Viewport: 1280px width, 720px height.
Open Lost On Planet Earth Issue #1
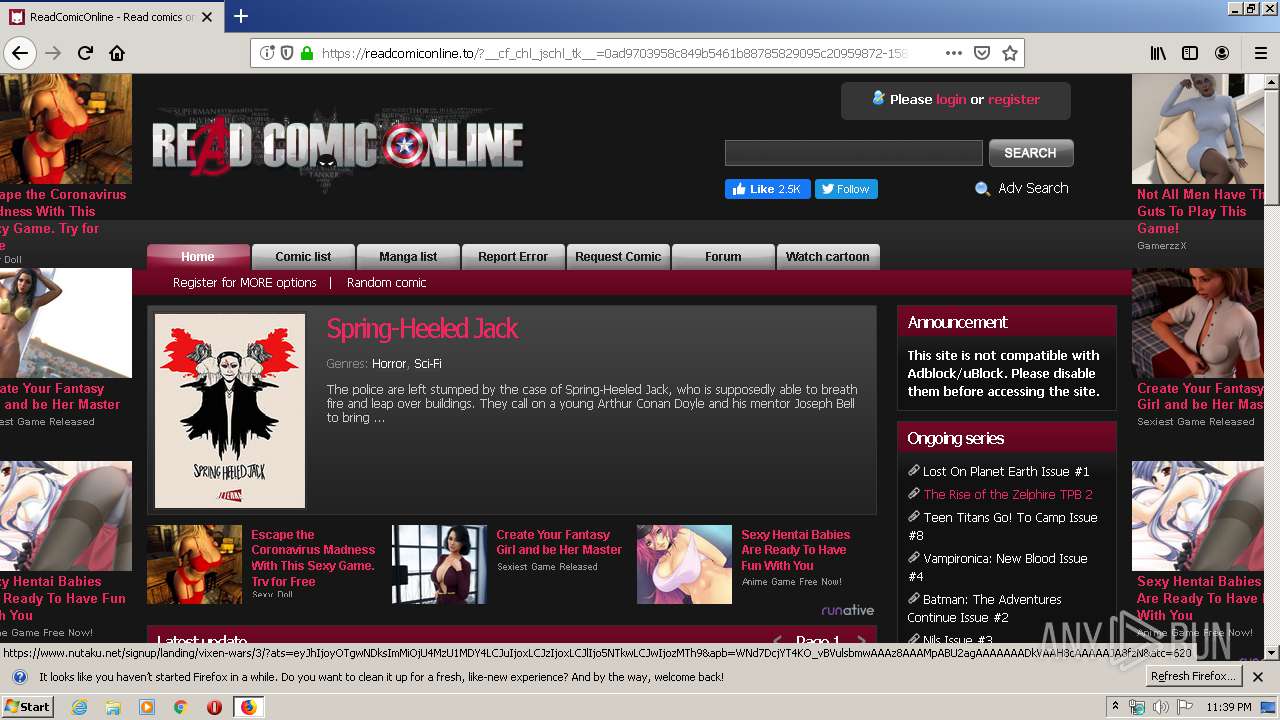coord(1006,471)
